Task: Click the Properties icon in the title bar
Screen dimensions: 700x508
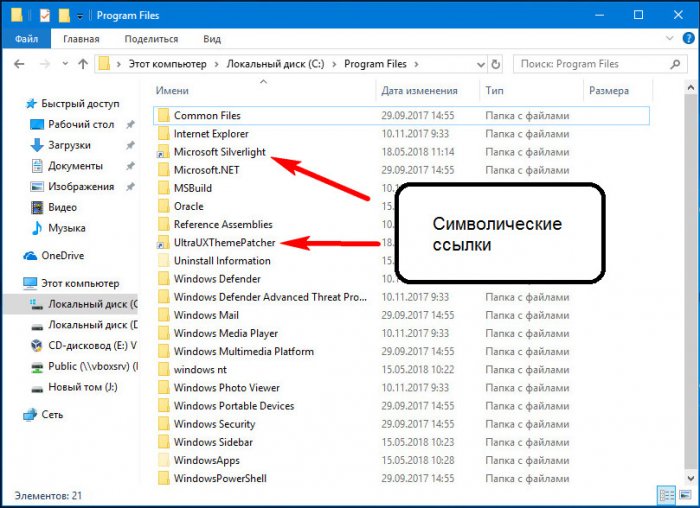Action: [x=44, y=16]
